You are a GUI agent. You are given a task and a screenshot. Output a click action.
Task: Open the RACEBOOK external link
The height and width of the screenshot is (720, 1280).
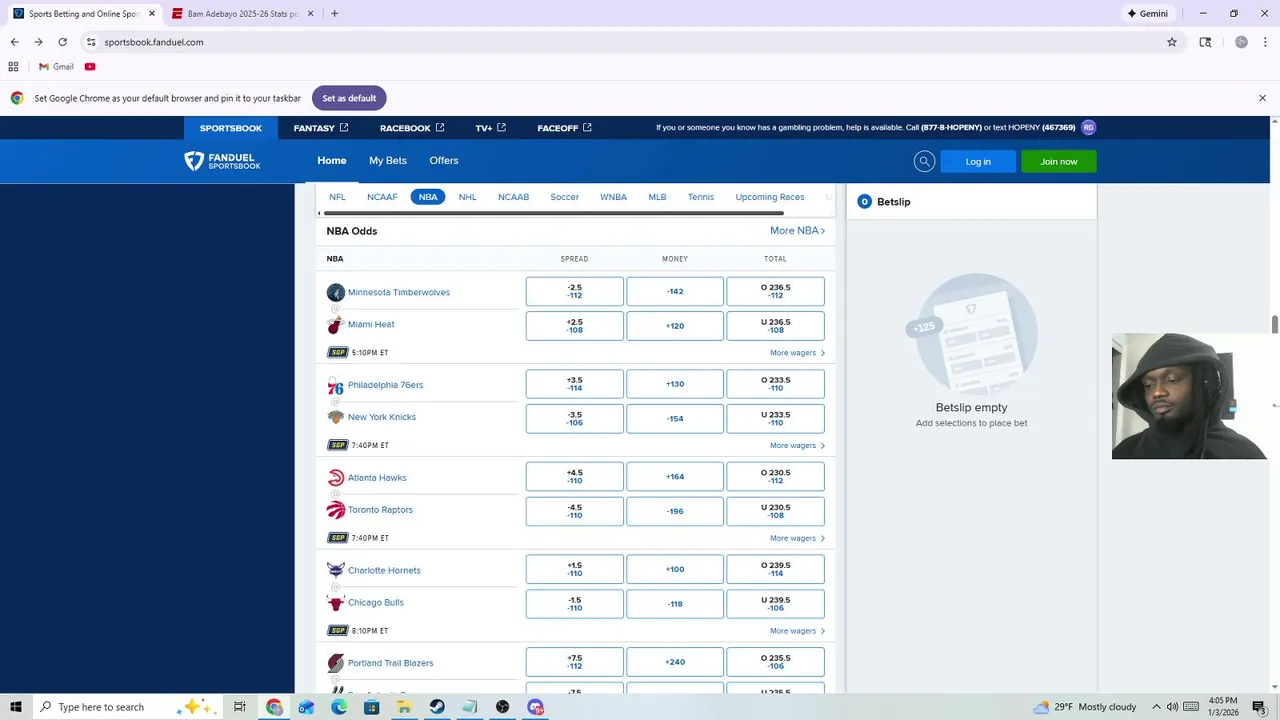(412, 128)
